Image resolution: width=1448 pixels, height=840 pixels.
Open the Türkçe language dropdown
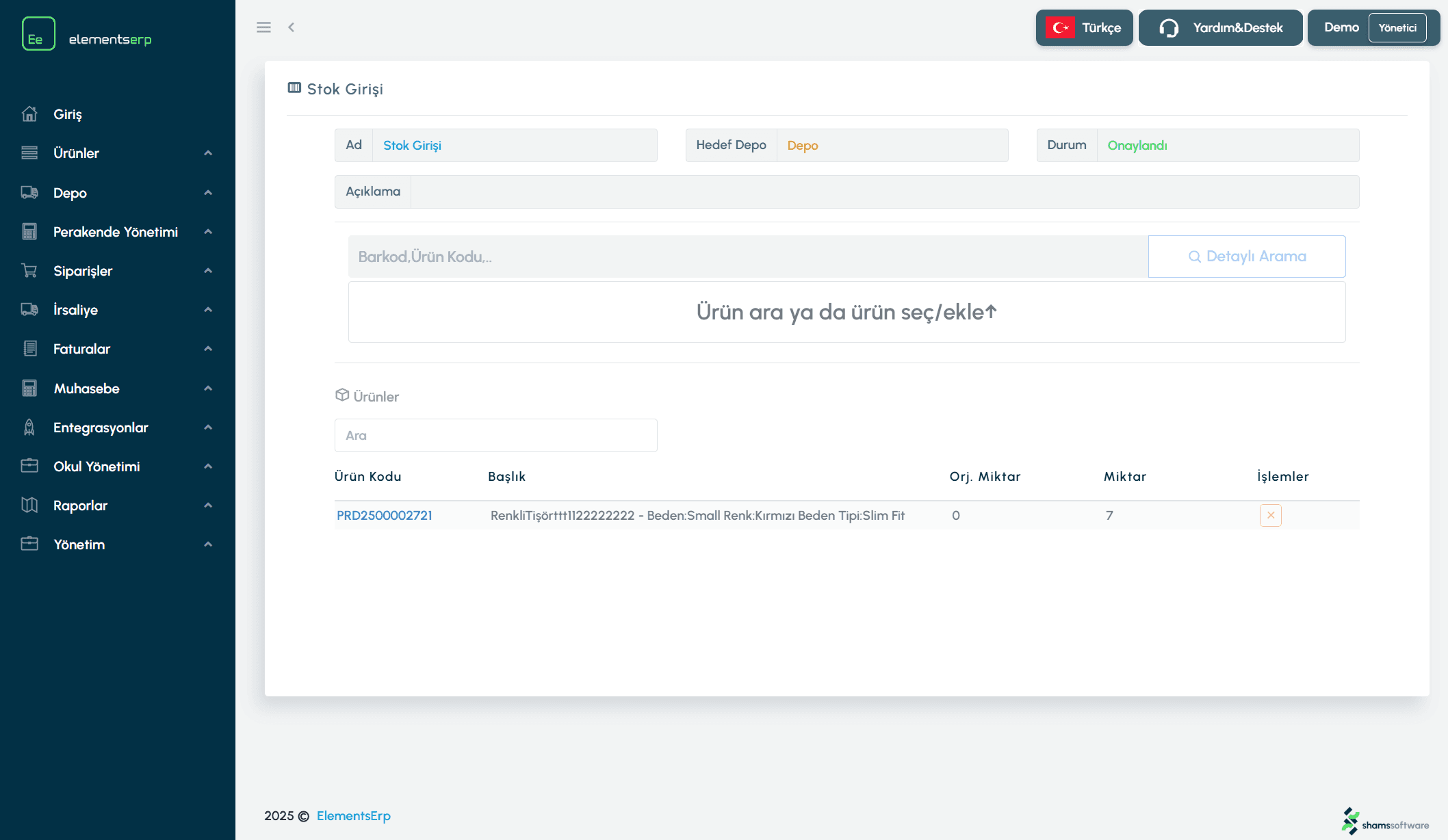tap(1101, 28)
